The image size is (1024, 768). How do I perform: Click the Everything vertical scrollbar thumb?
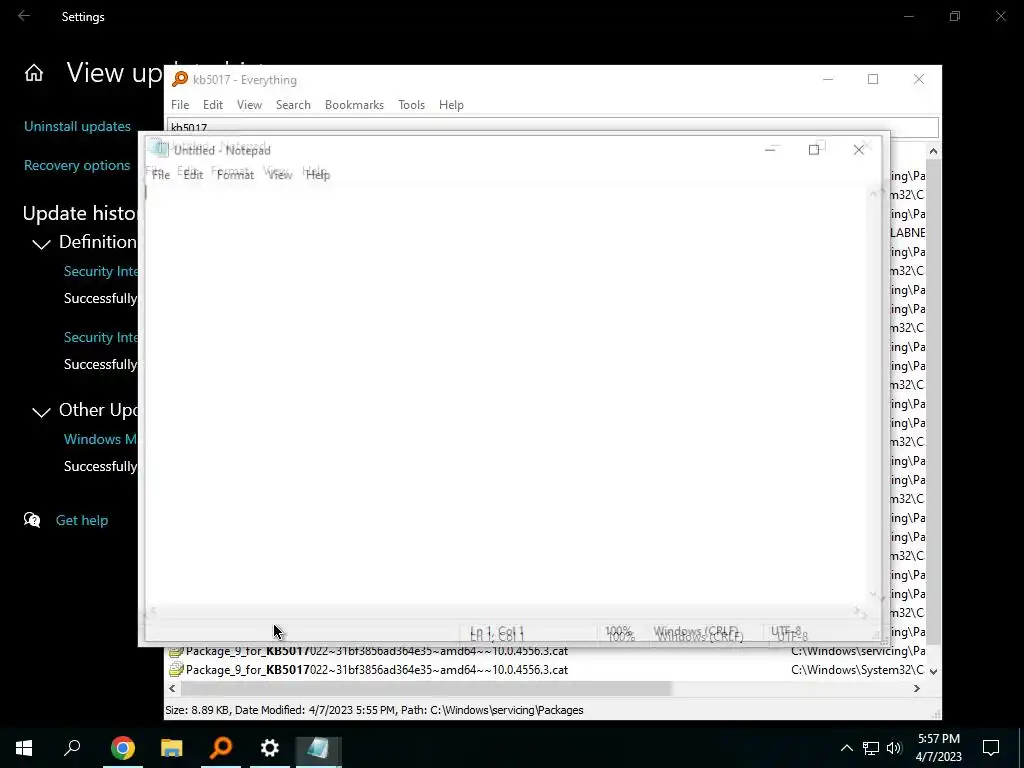(x=933, y=402)
